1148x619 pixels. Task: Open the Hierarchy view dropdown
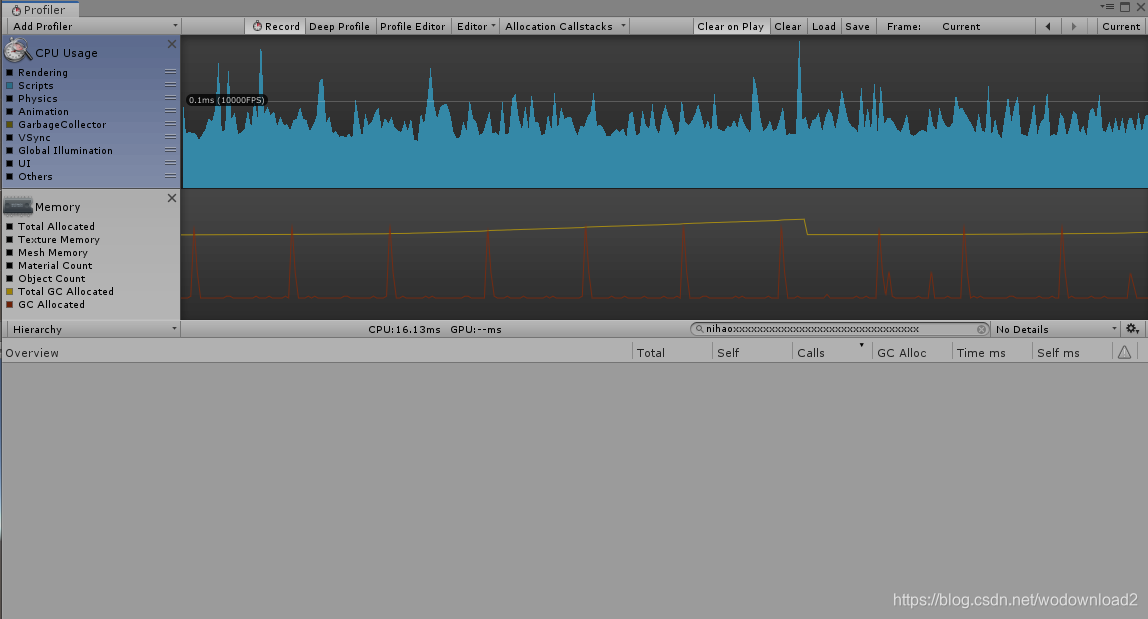pyautogui.click(x=92, y=329)
